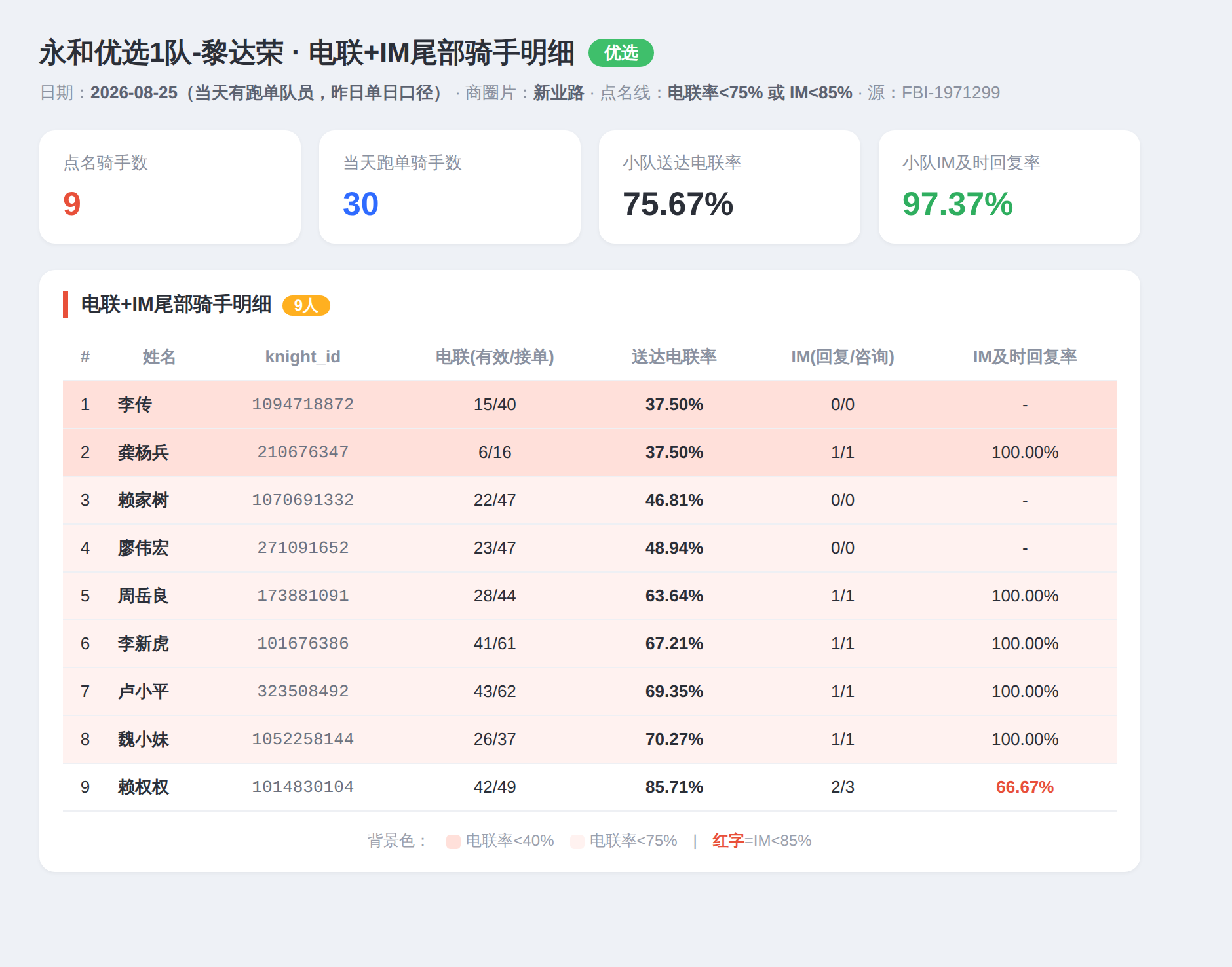
Task: Click the 85.71% 电联率 value
Action: pyautogui.click(x=674, y=787)
